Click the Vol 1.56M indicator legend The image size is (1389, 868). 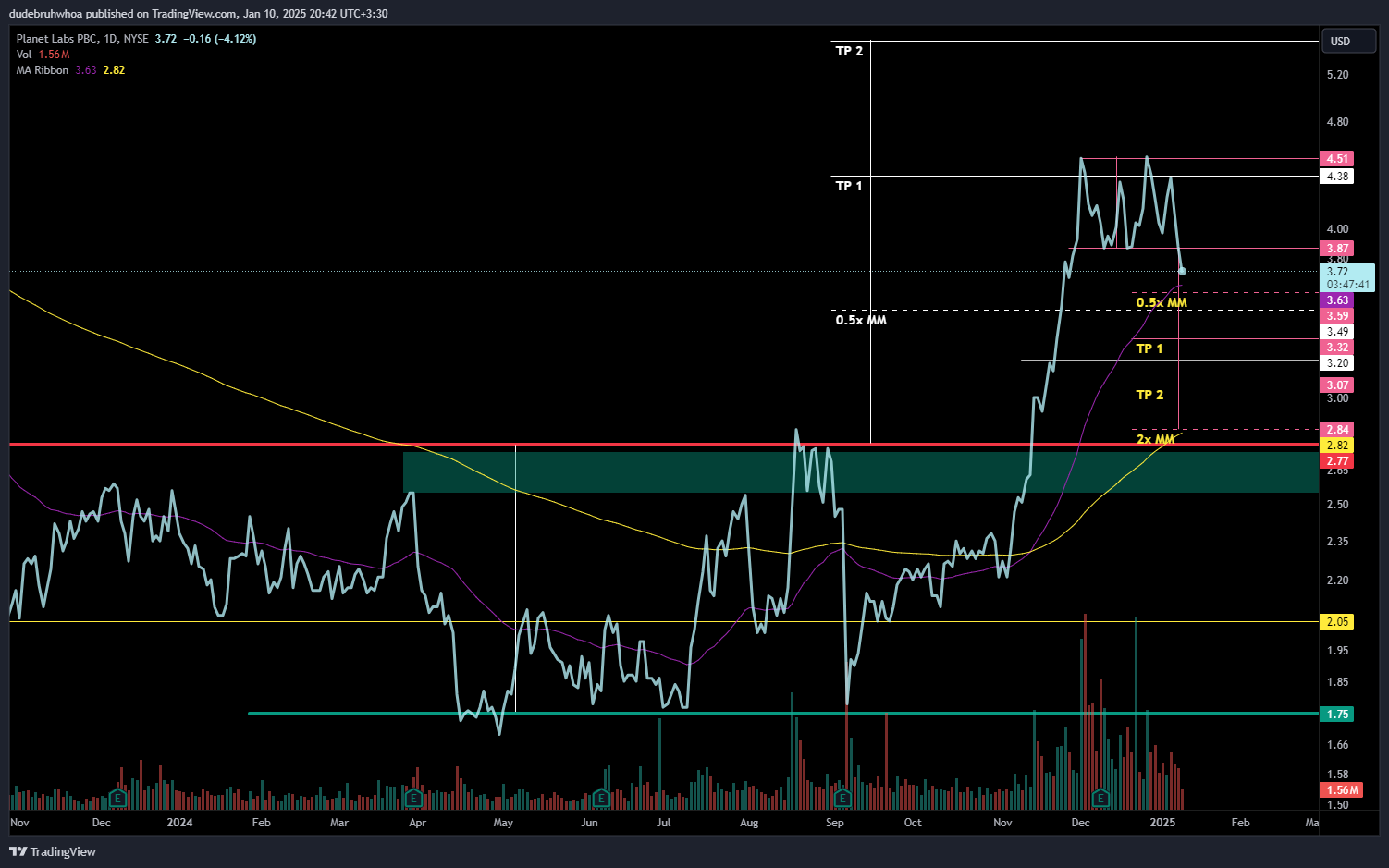[x=43, y=55]
